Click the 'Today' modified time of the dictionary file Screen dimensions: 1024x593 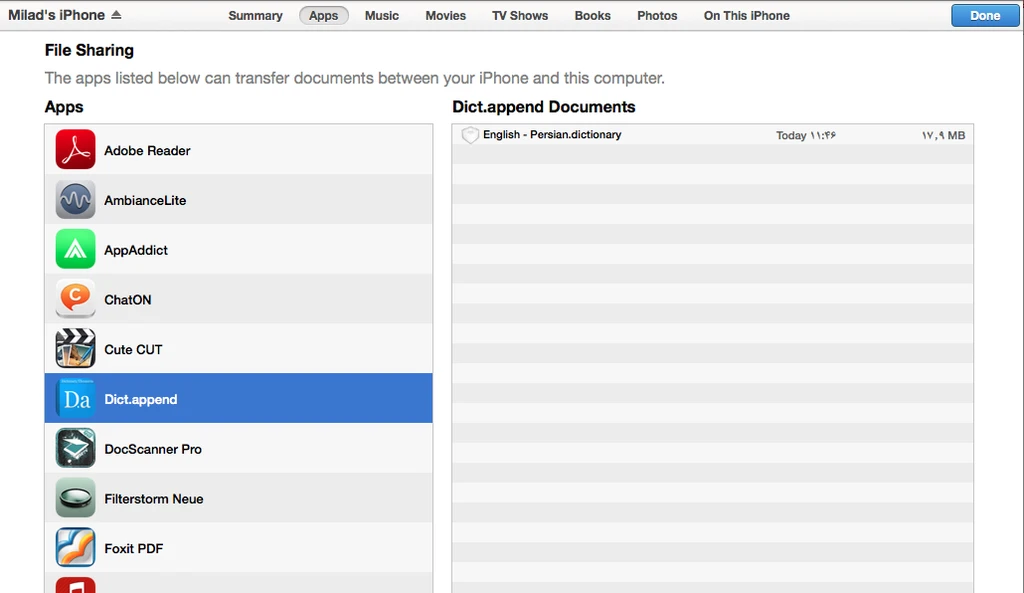pyautogui.click(x=806, y=135)
